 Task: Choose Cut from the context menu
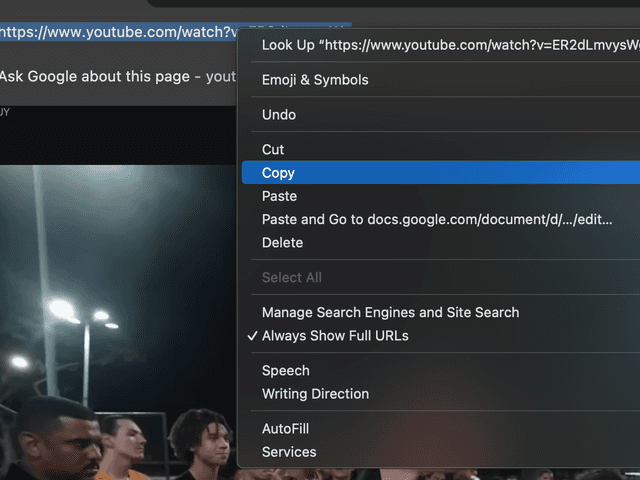pyautogui.click(x=441, y=149)
